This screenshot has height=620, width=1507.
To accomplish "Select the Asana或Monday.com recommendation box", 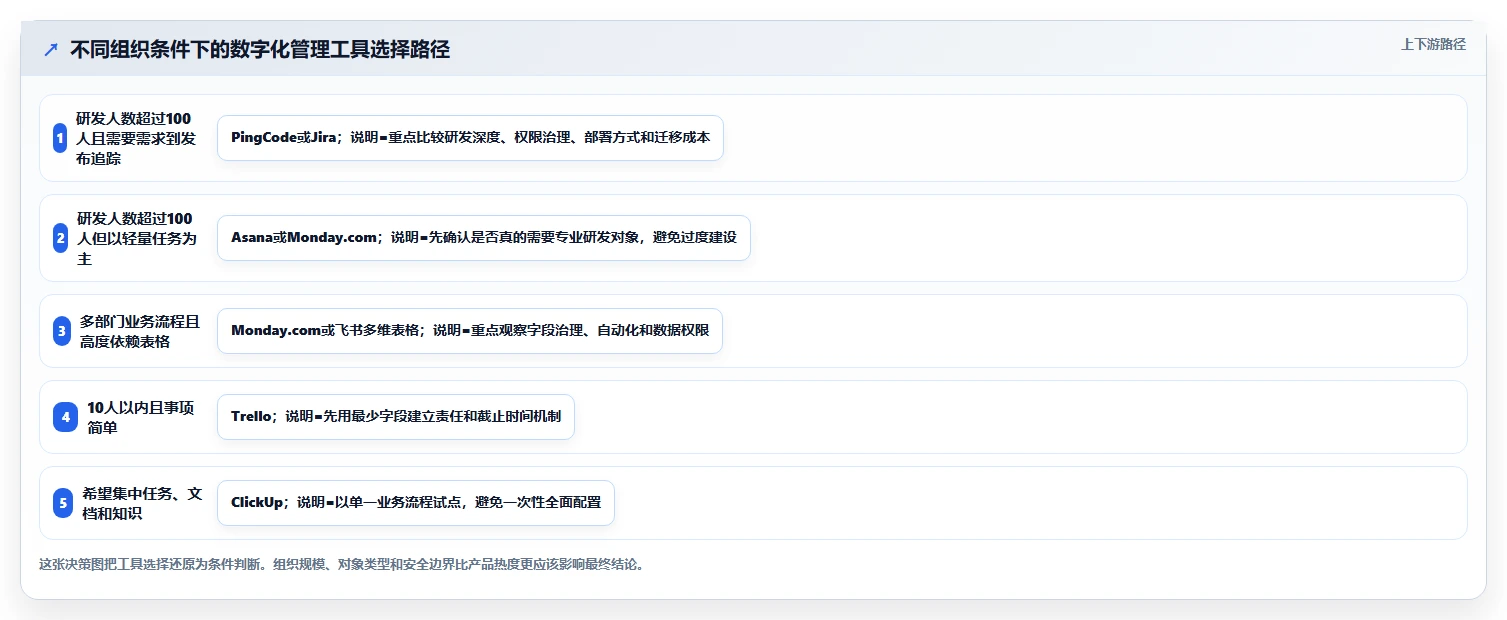I will coord(484,238).
